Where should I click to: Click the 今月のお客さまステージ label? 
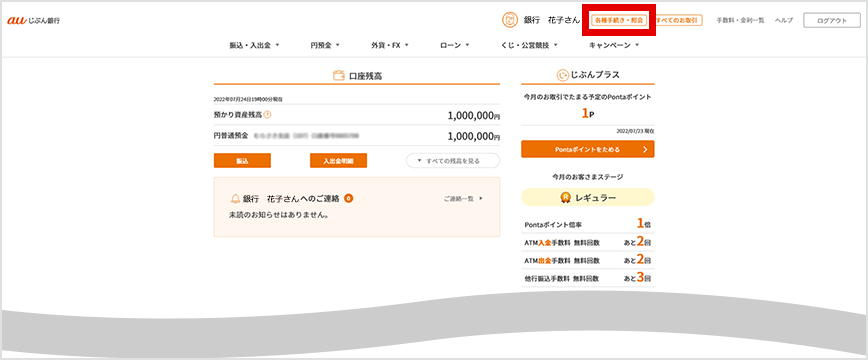click(587, 177)
